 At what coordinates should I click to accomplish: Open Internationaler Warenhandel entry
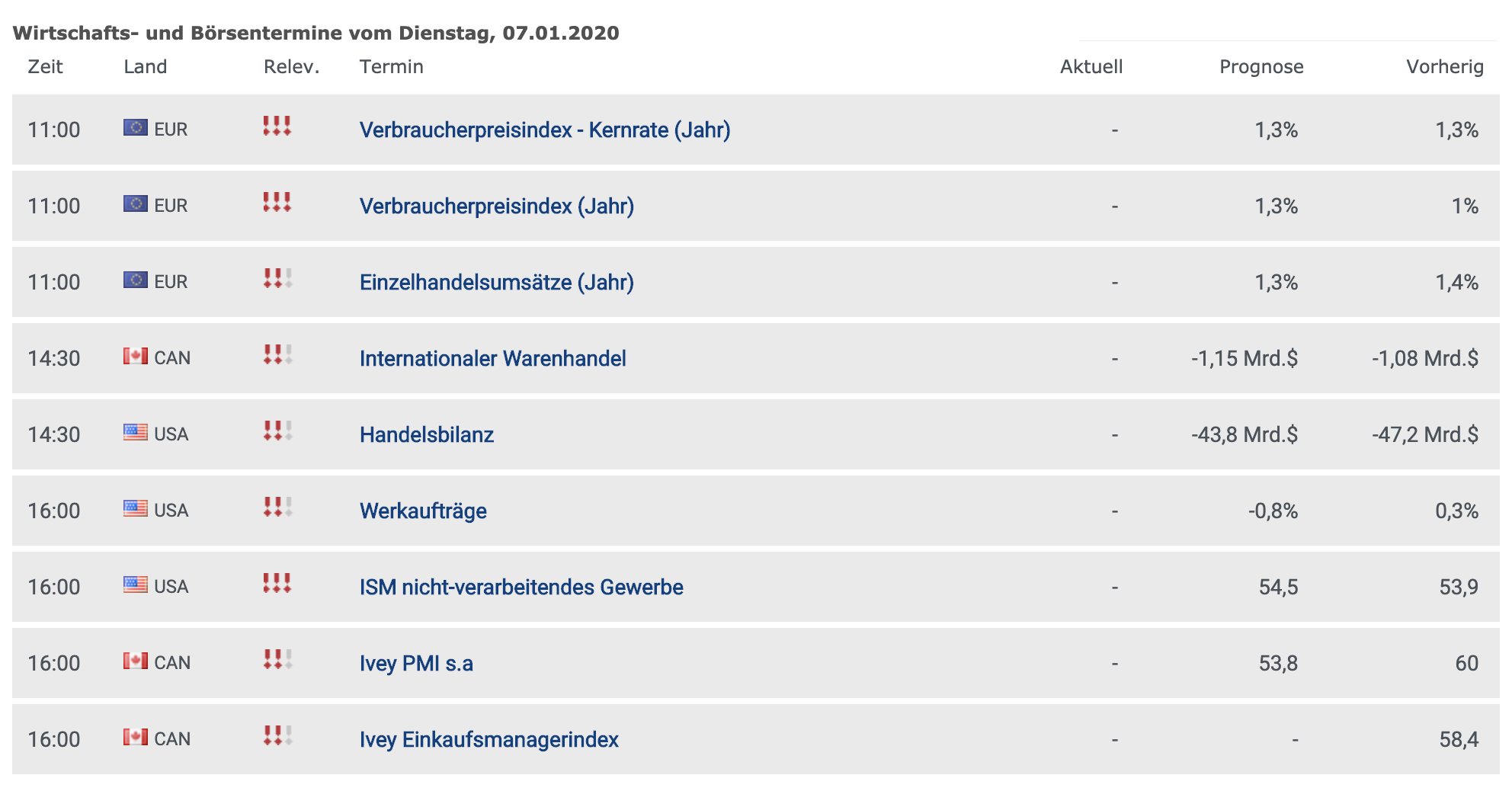click(493, 359)
